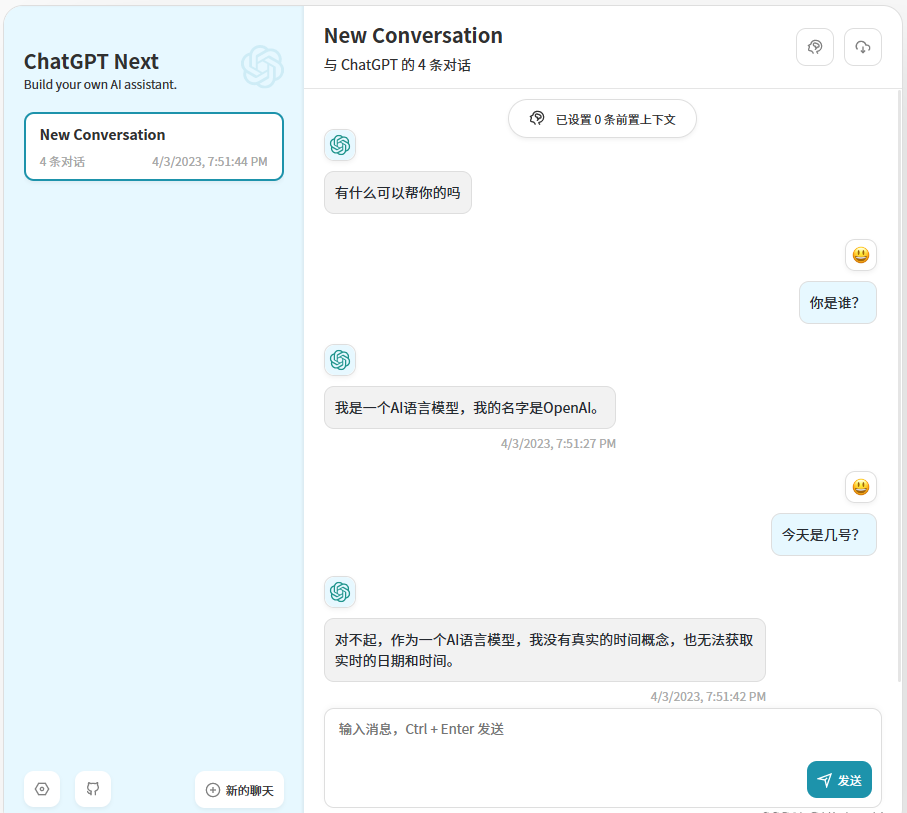
Task: Open the 已设置 0 条前置上下文 context bar
Action: [x=602, y=118]
